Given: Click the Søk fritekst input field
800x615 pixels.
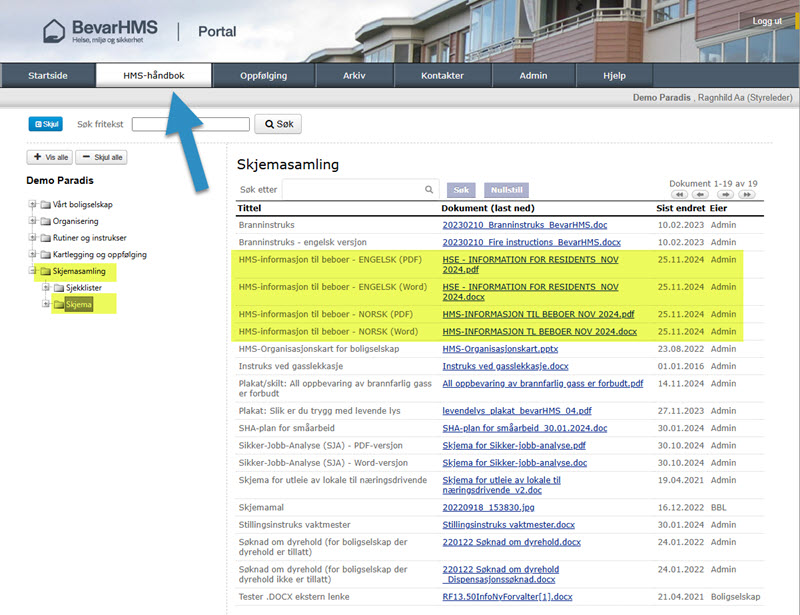Looking at the screenshot, I should [x=190, y=124].
